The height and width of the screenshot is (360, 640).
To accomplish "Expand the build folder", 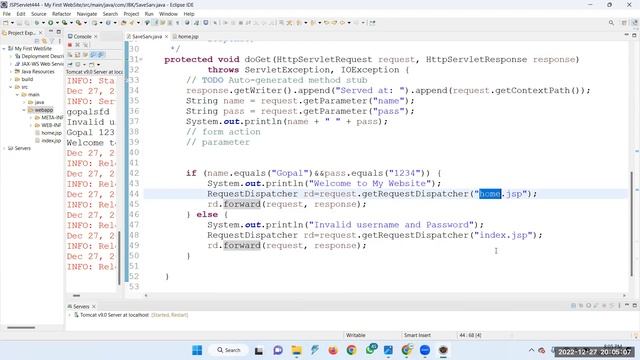I will [11, 79].
